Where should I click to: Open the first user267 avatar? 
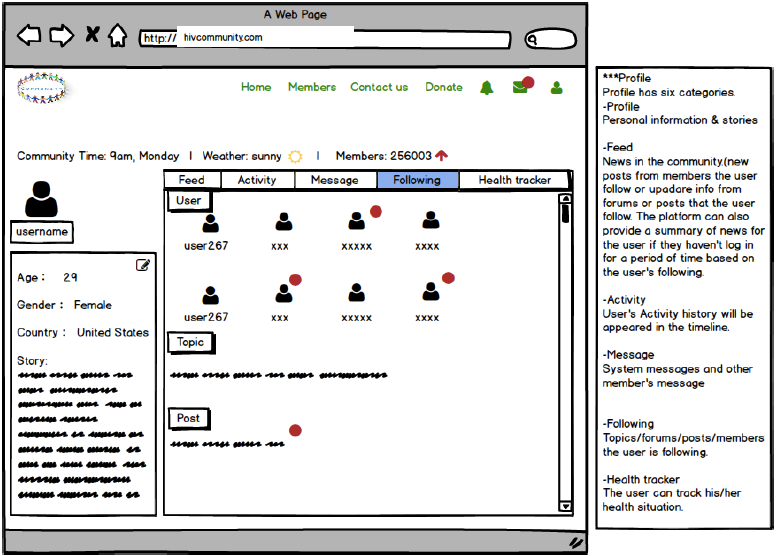210,223
